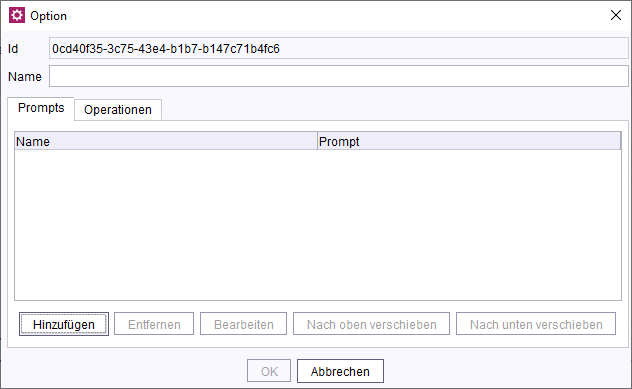The width and height of the screenshot is (632, 389).
Task: Switch to the Prompts tab
Action: point(41,108)
